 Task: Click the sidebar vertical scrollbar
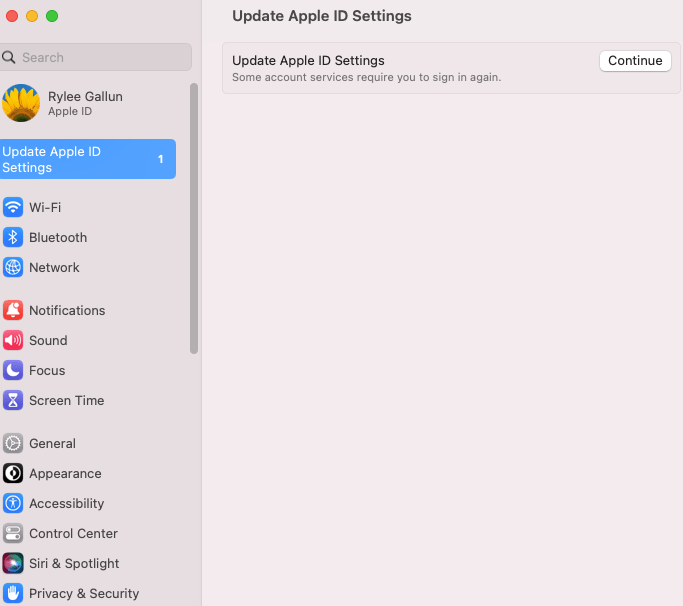[x=194, y=219]
